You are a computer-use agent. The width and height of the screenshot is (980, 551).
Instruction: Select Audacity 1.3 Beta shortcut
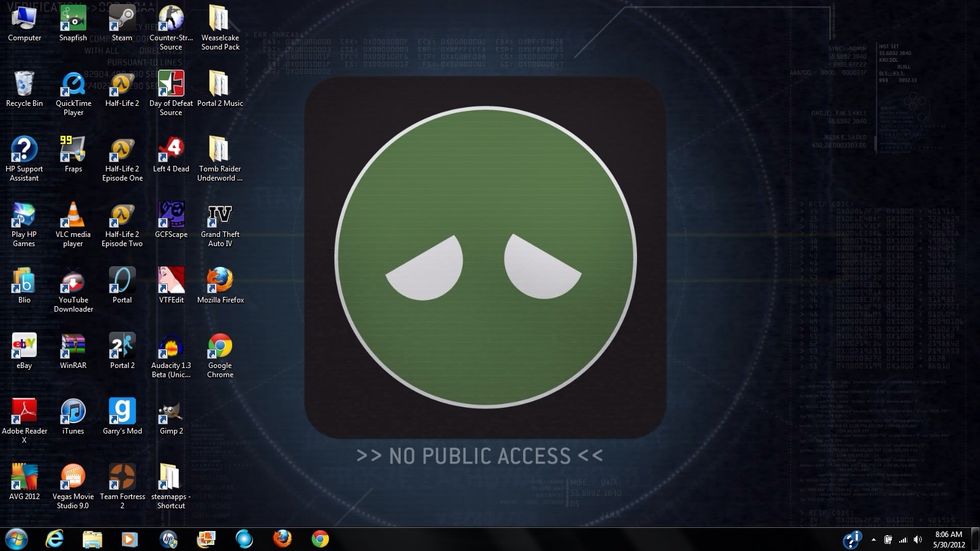point(171,356)
